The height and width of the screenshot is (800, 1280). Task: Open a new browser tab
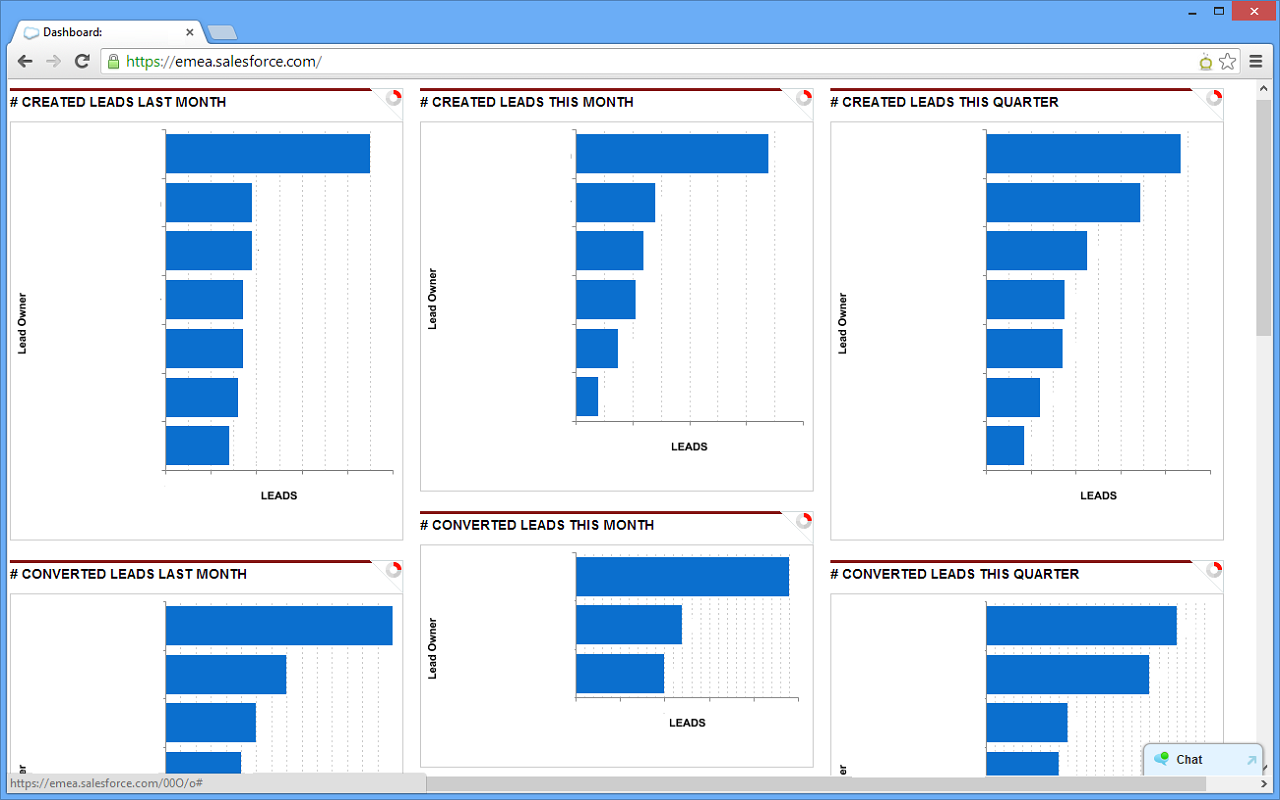(222, 33)
